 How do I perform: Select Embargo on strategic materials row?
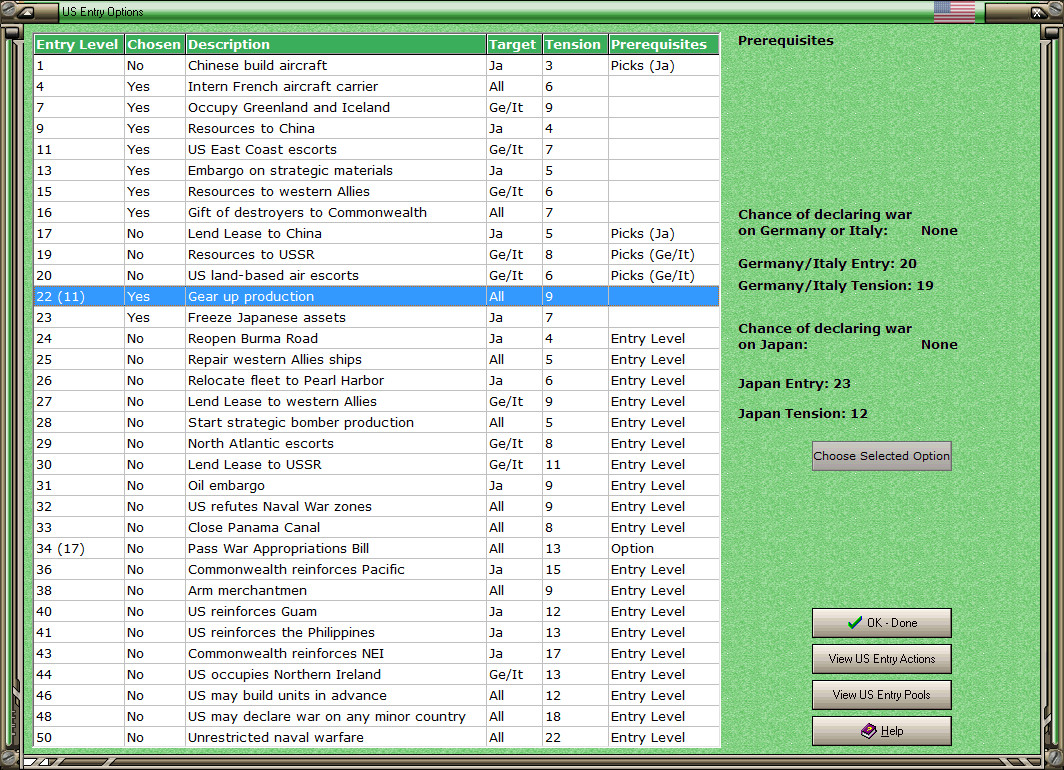(377, 171)
